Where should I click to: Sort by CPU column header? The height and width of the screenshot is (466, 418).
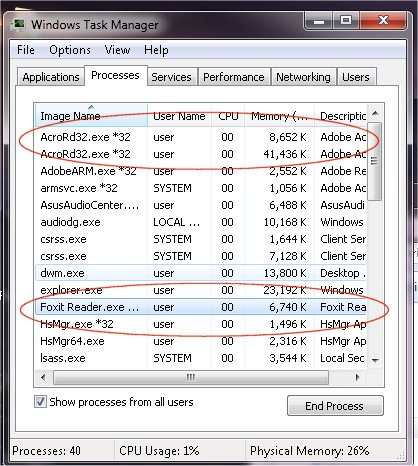click(x=228, y=116)
